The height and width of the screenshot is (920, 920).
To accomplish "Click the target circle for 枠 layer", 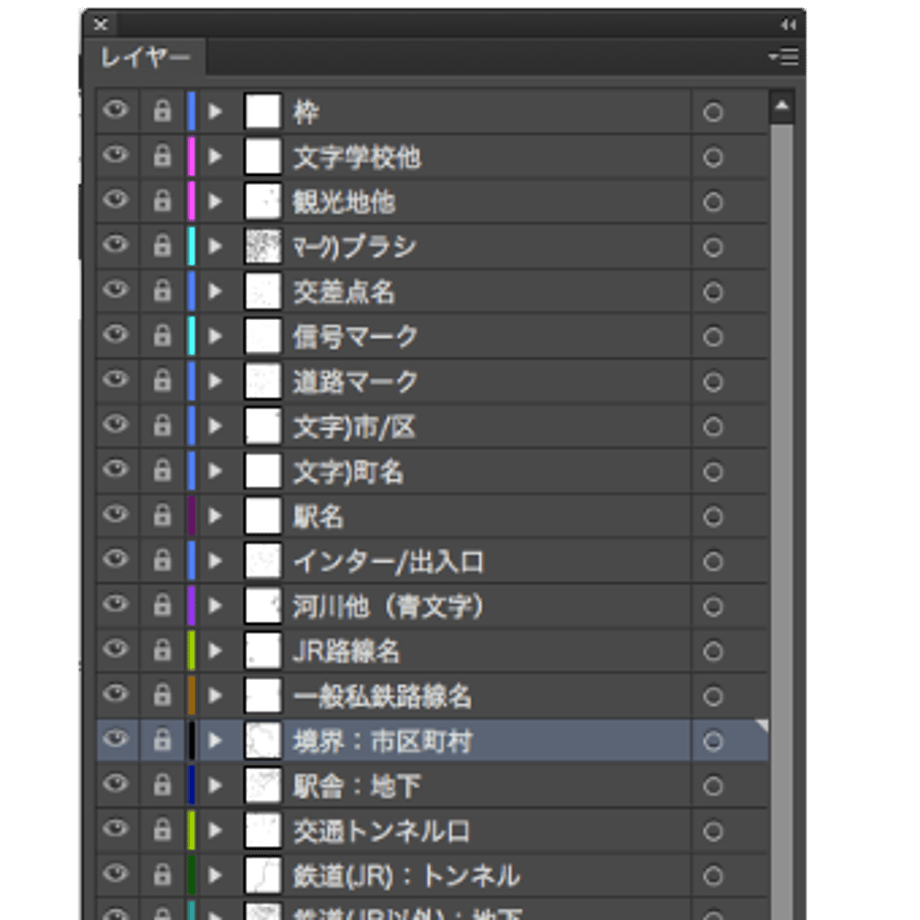I will point(713,112).
